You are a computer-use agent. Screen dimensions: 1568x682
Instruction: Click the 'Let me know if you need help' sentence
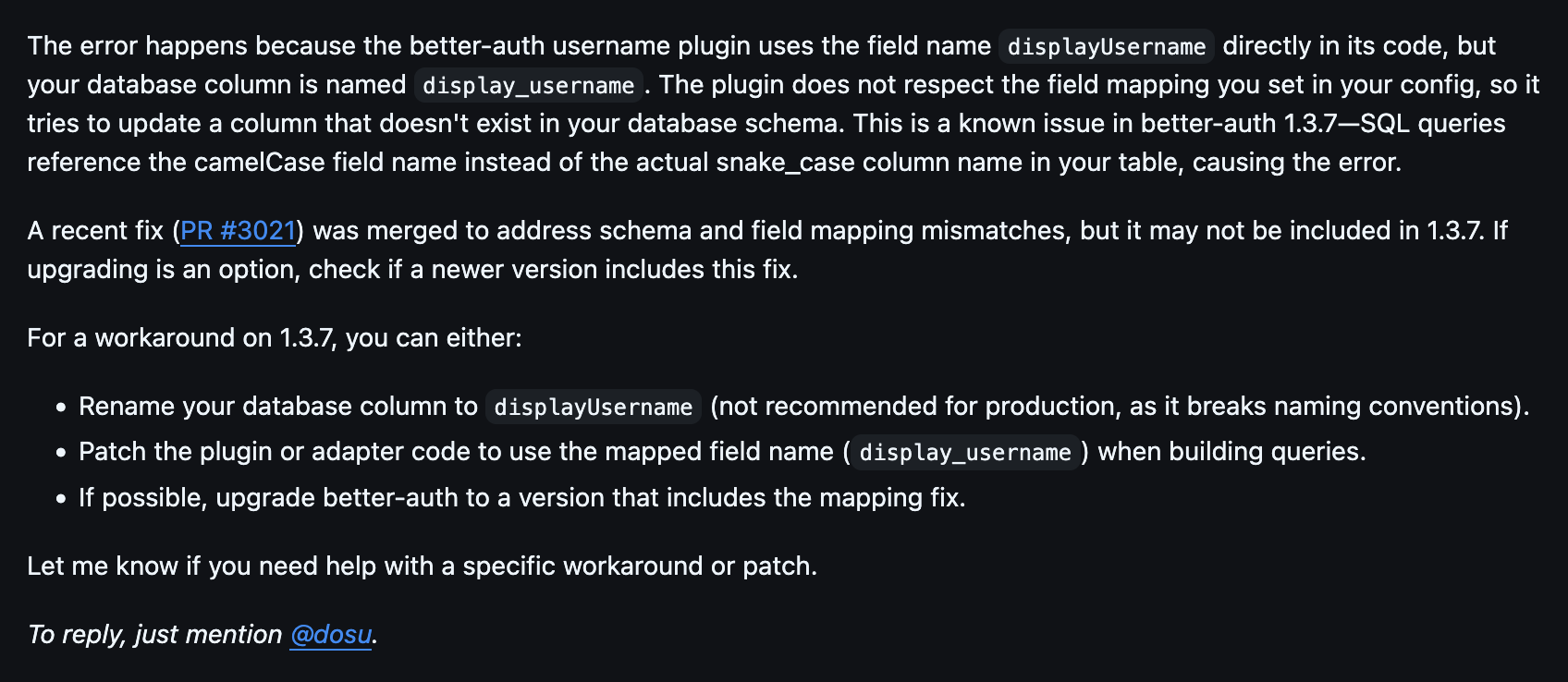[x=422, y=566]
